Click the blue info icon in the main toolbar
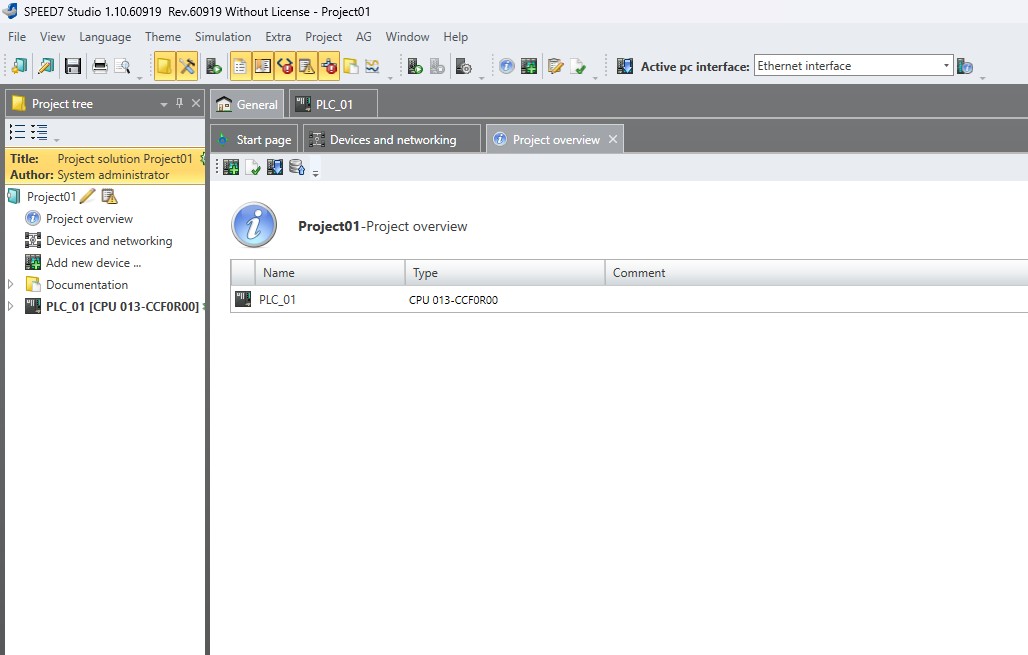 pos(506,66)
